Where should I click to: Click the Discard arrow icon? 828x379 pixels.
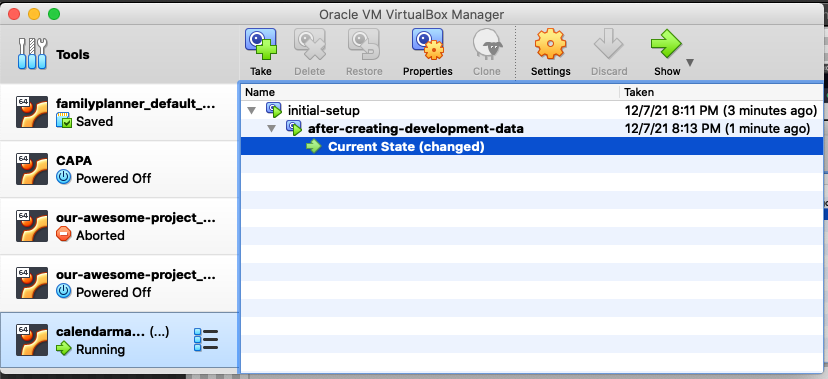tap(609, 44)
